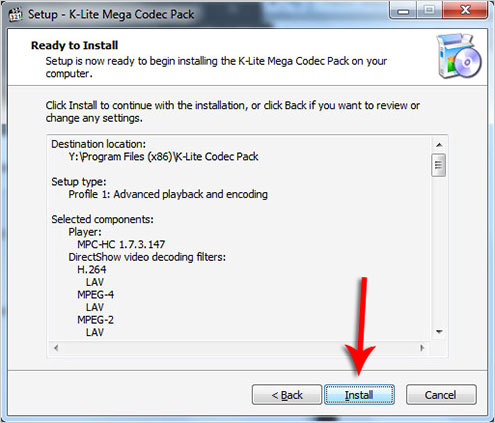Click the MPC-HC 1.7.3.147 entry
Screen dimensions: 495x423
[121, 244]
